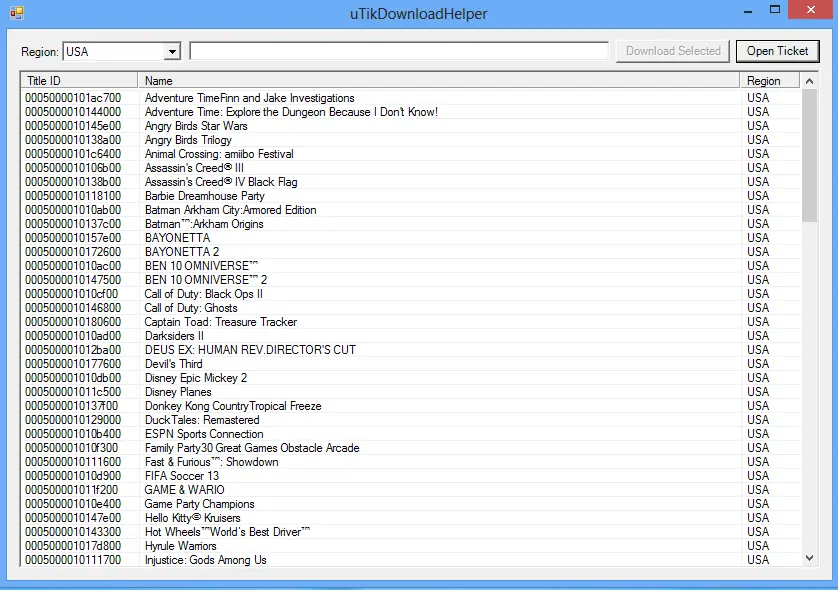This screenshot has height=590, width=838.
Task: Select Hot Wheels World's Best Driver row
Action: tap(410, 532)
